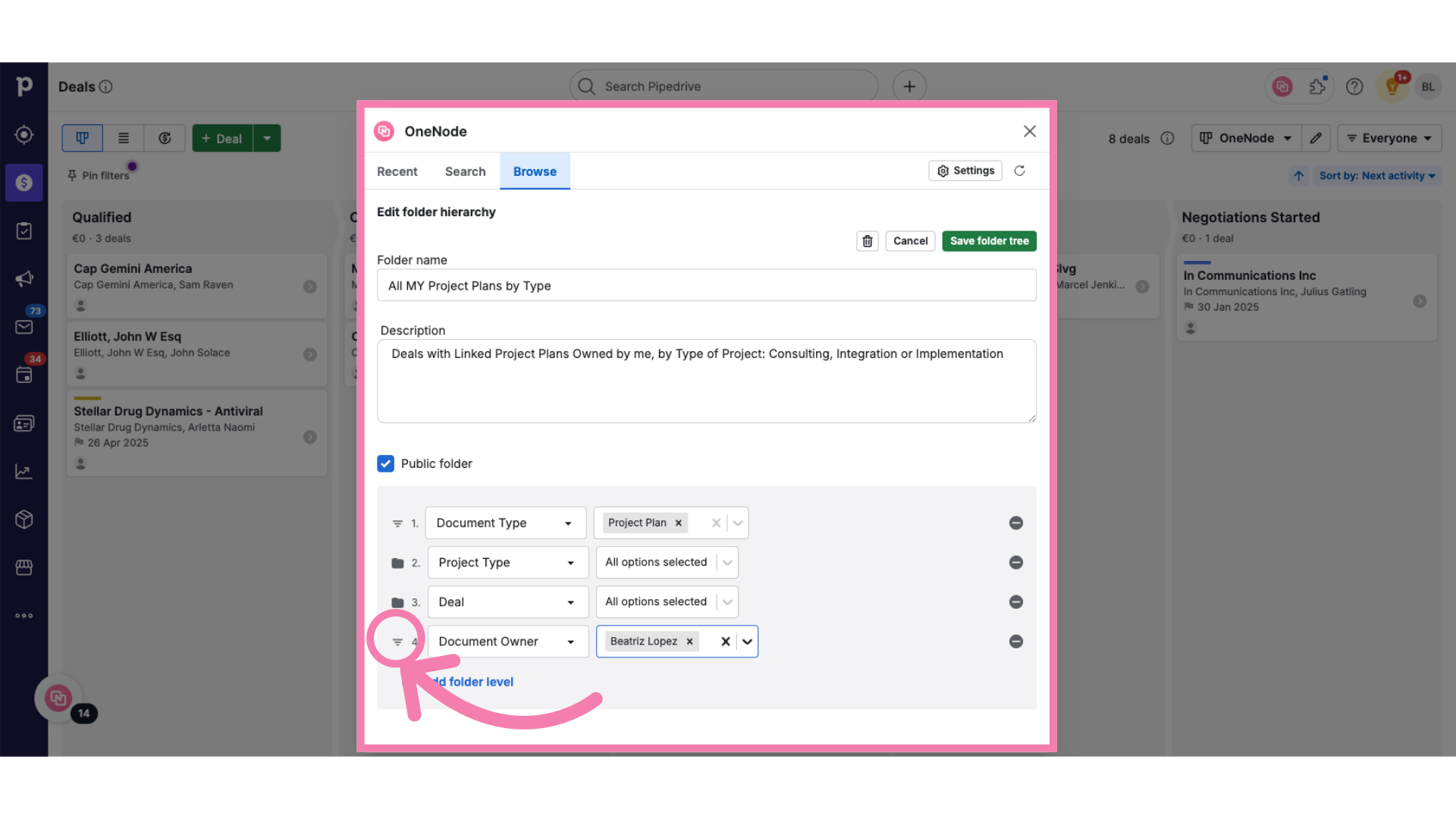Click the folder name input field
This screenshot has width=1456, height=819.
click(x=707, y=285)
